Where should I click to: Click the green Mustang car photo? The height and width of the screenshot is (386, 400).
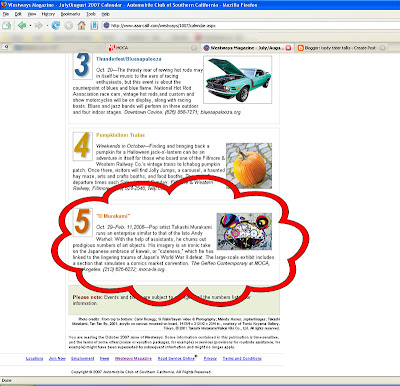click(x=238, y=80)
